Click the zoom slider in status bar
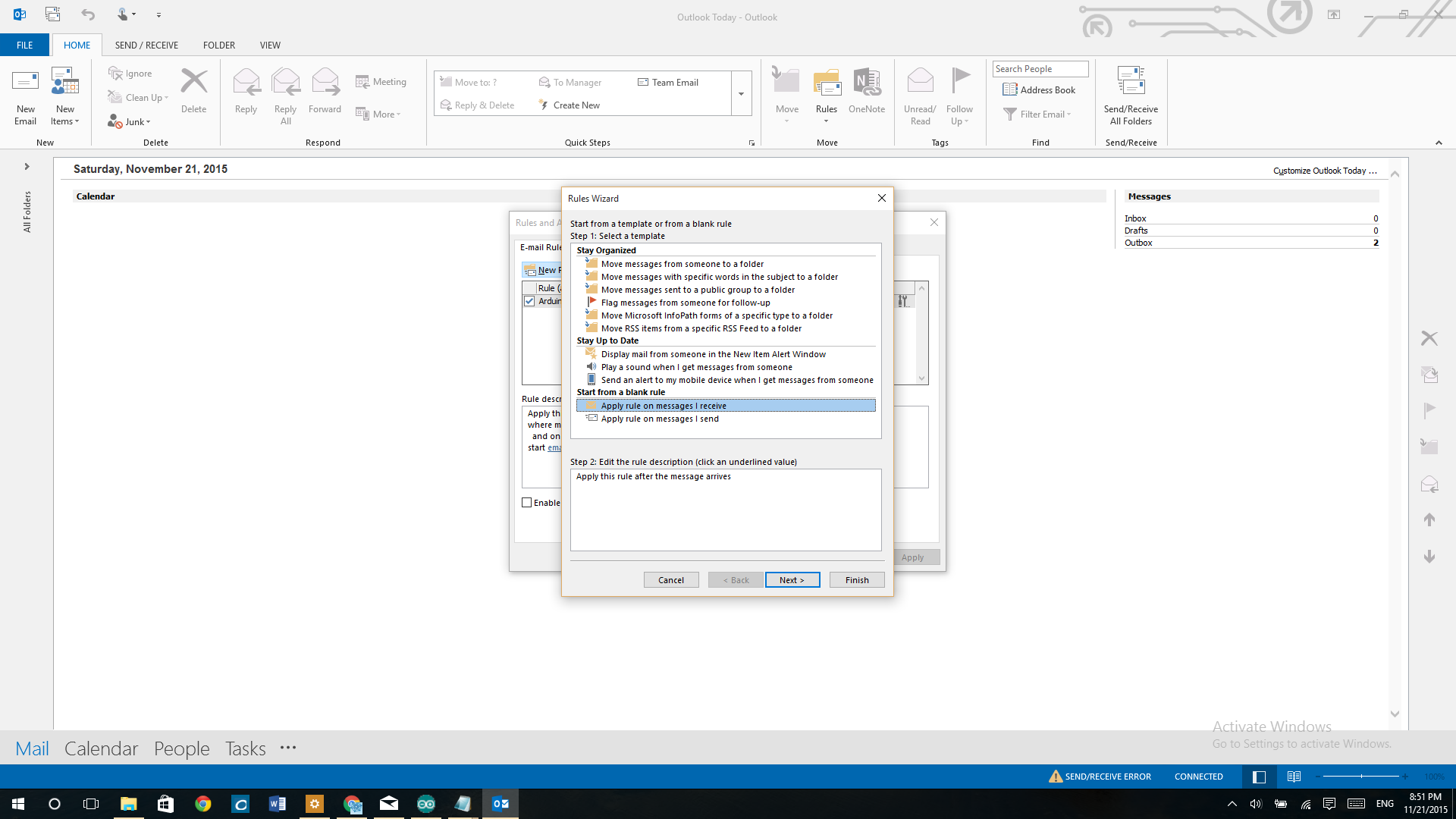The width and height of the screenshot is (1456, 819). tap(1361, 777)
